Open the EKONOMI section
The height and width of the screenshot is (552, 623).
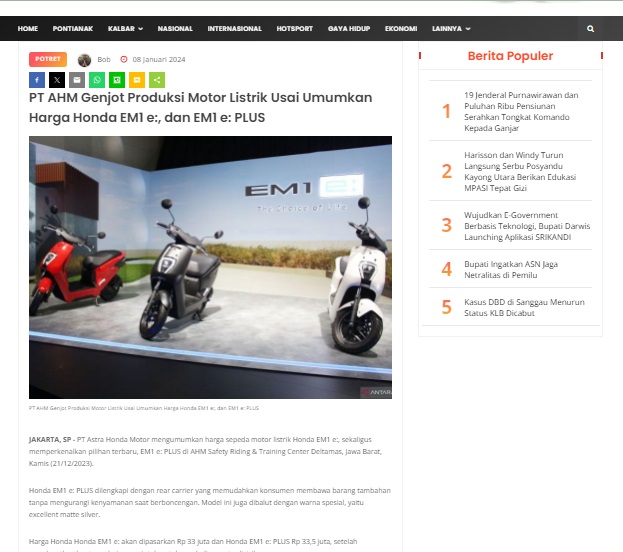coord(401,29)
